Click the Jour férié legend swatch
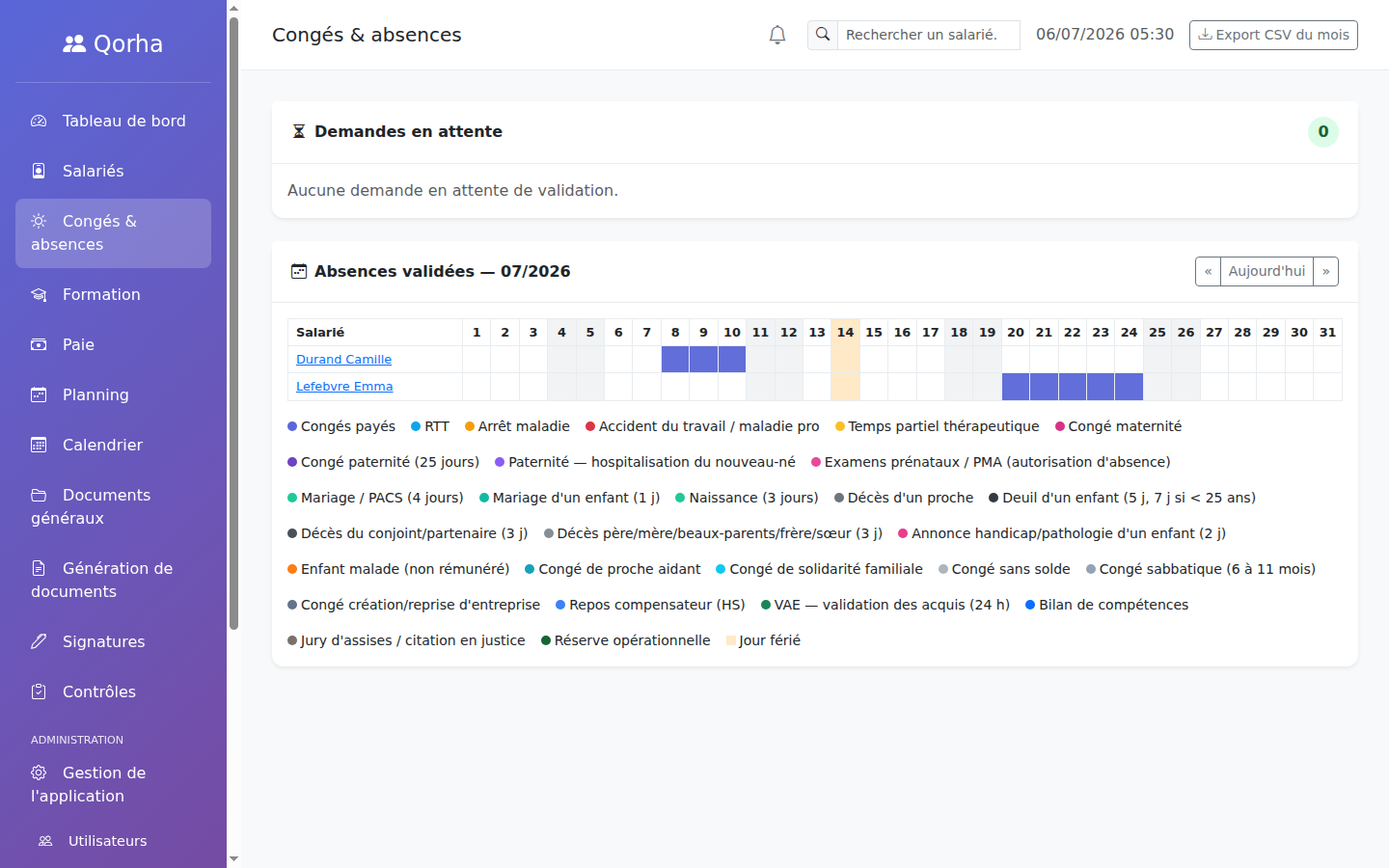This screenshot has height=868, width=1389. (731, 640)
